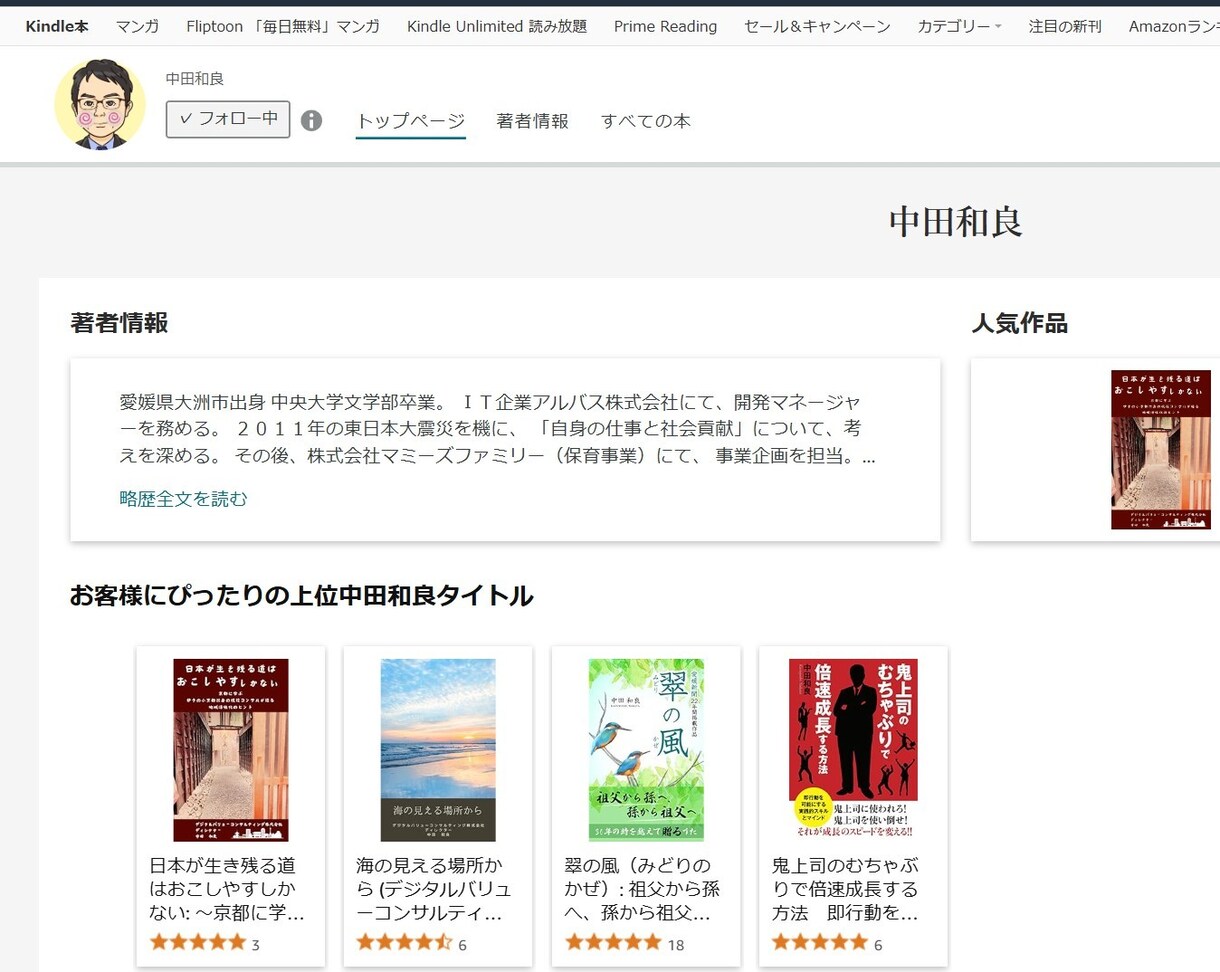Select Prime Reading in navigation bar

665,26
